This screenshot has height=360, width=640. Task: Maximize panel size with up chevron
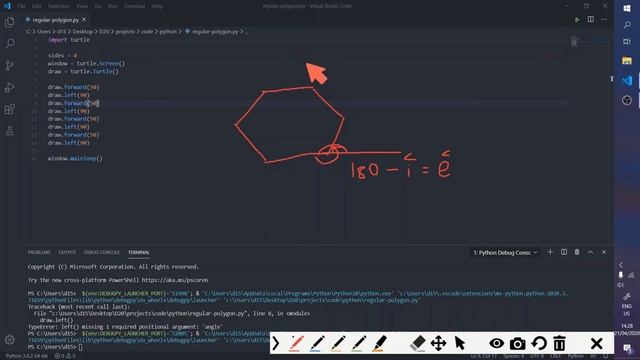[590, 252]
